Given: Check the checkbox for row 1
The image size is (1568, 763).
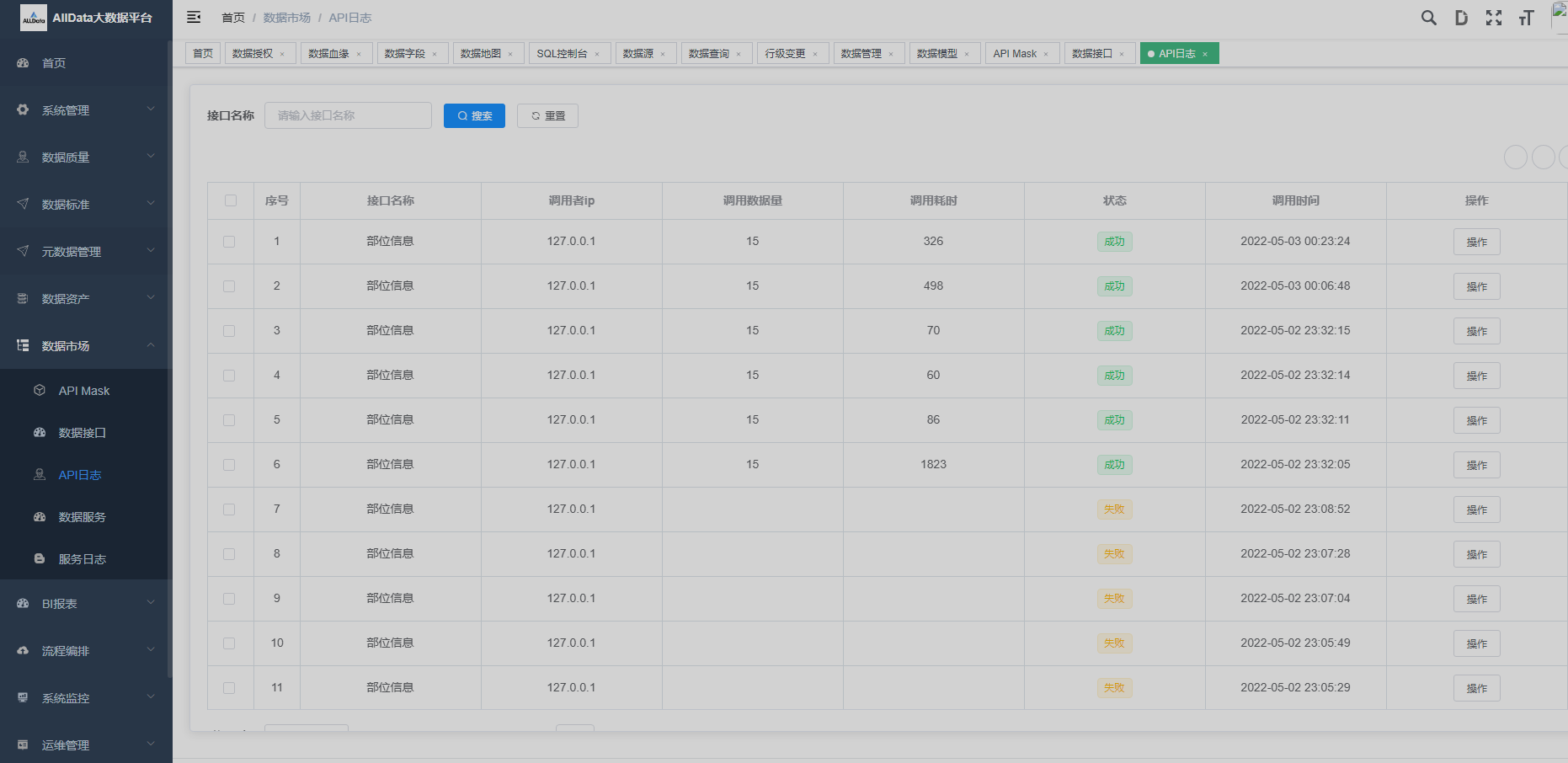Looking at the screenshot, I should click(x=229, y=242).
